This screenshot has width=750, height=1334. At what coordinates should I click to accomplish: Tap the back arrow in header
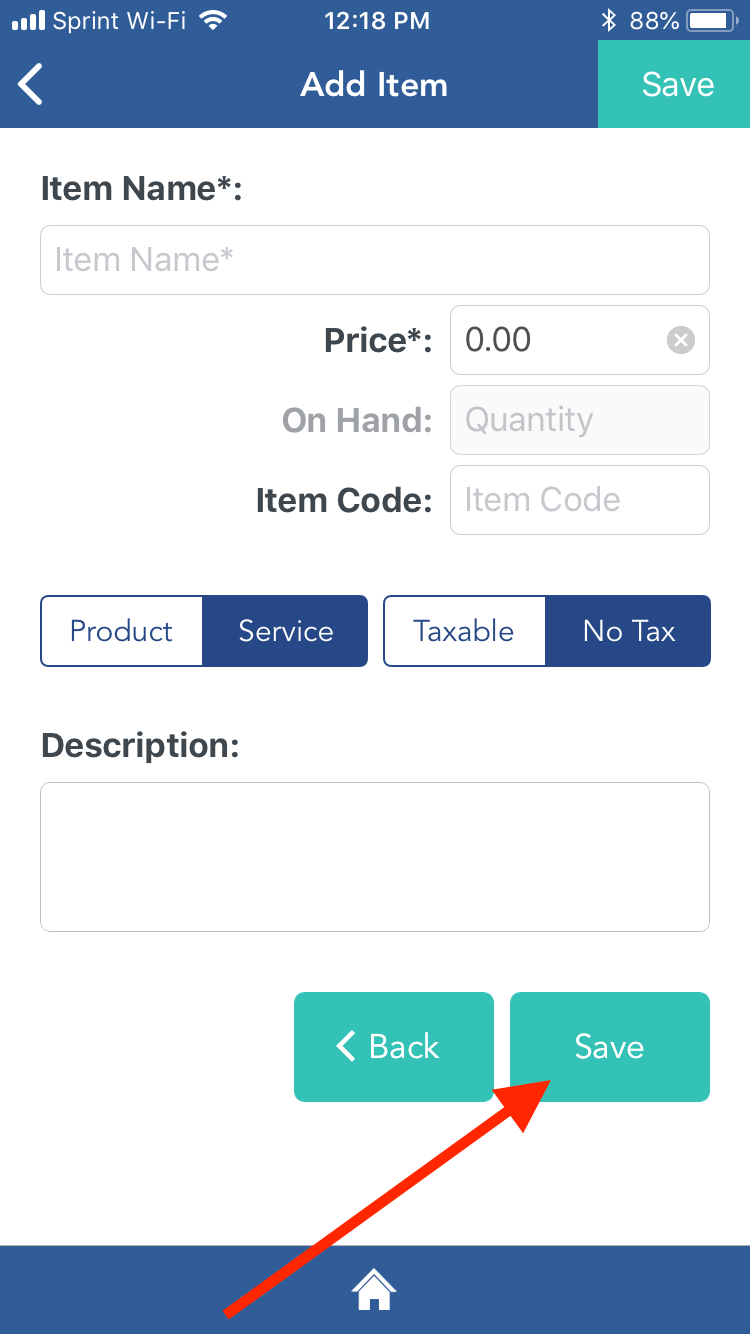click(x=32, y=85)
